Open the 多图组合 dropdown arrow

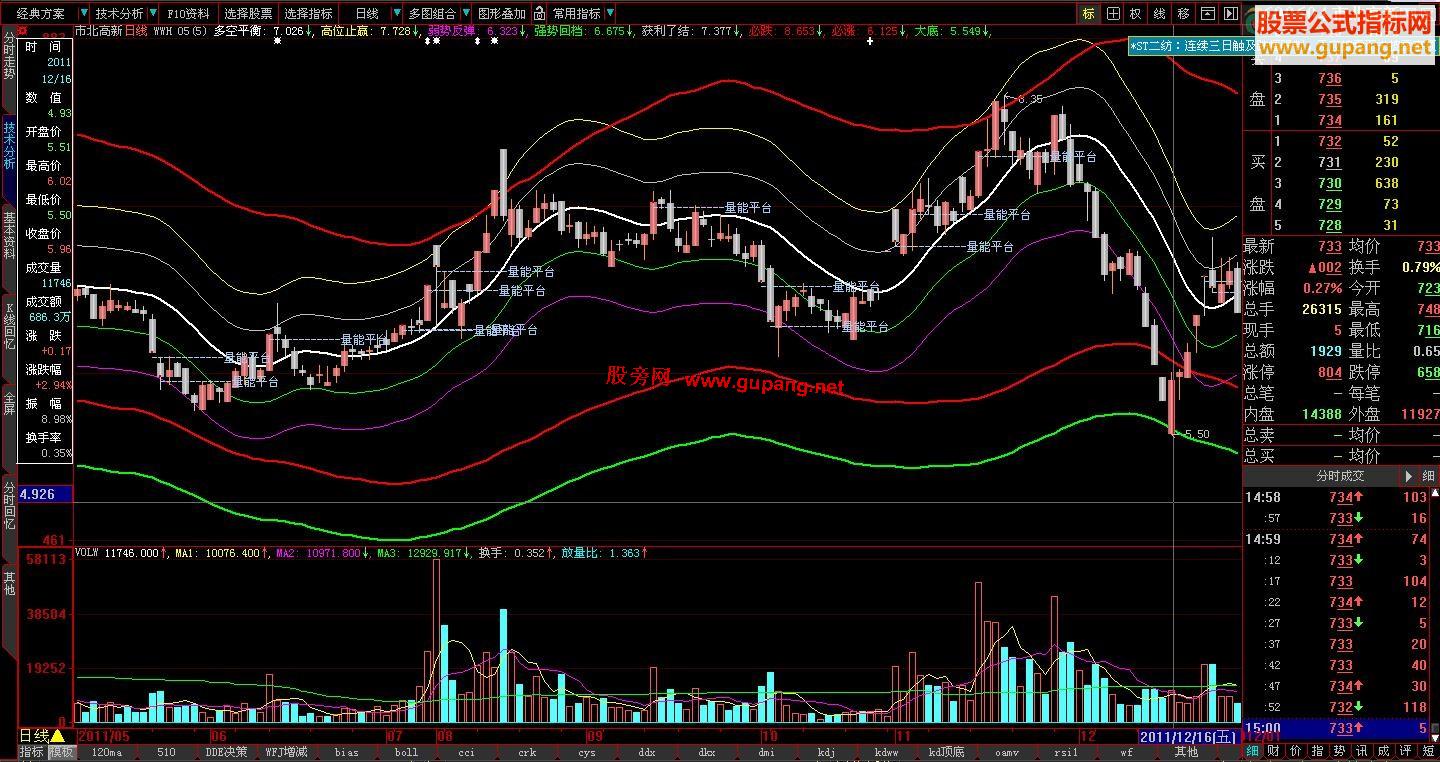pyautogui.click(x=465, y=14)
